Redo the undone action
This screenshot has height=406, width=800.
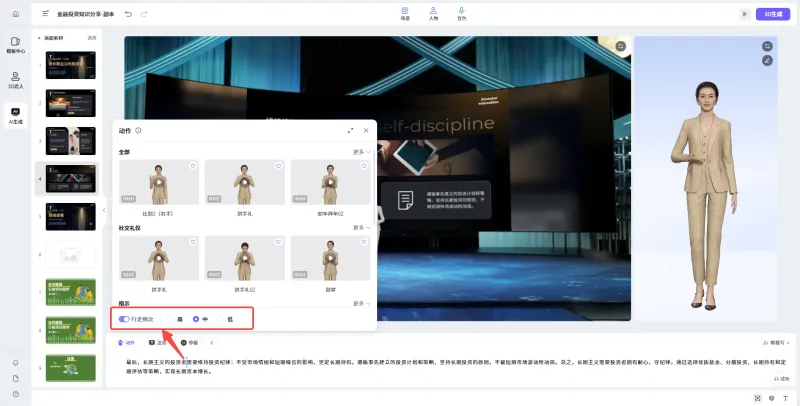click(144, 14)
